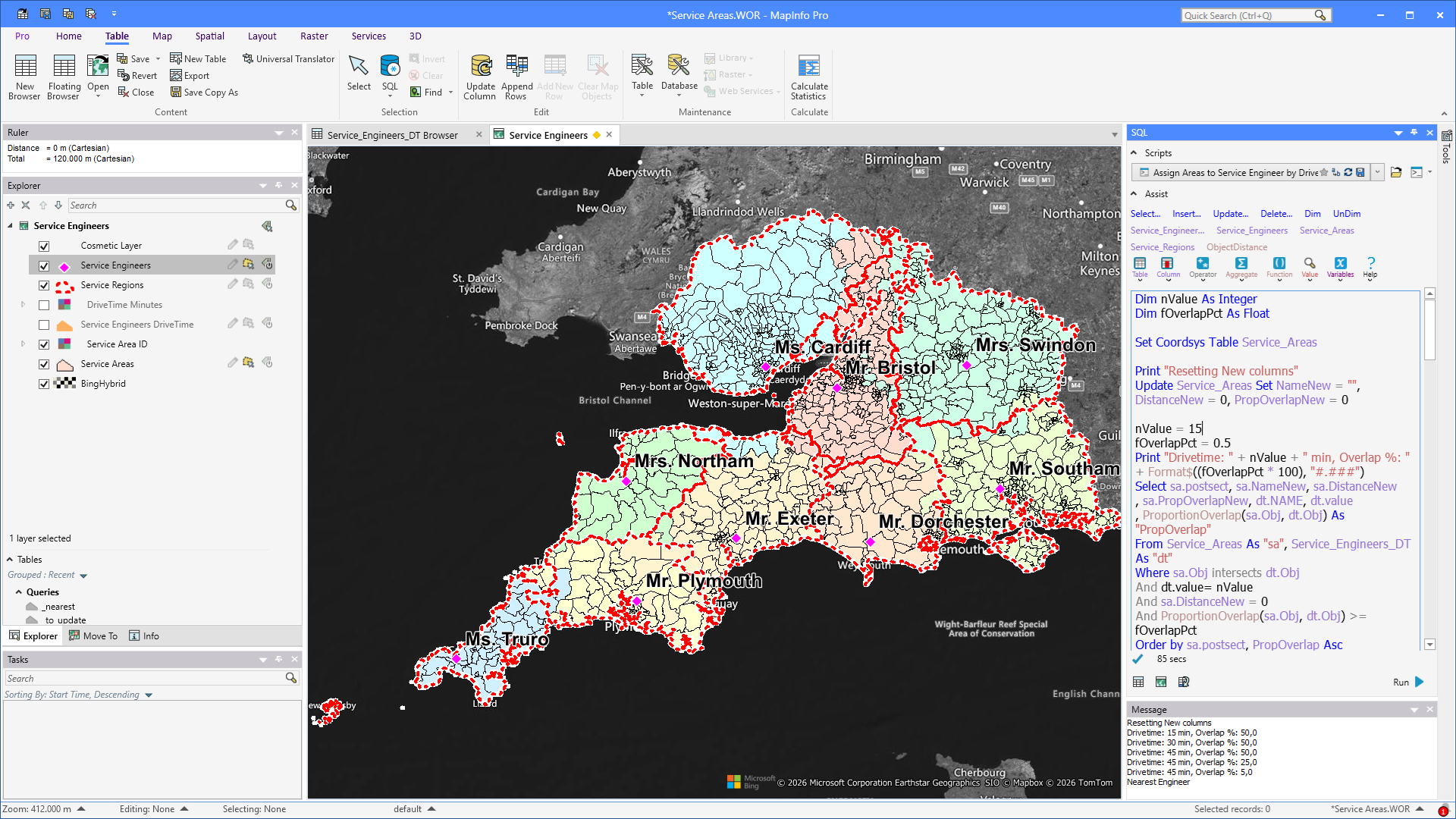Insert Service_Regions table name link

1163,247
